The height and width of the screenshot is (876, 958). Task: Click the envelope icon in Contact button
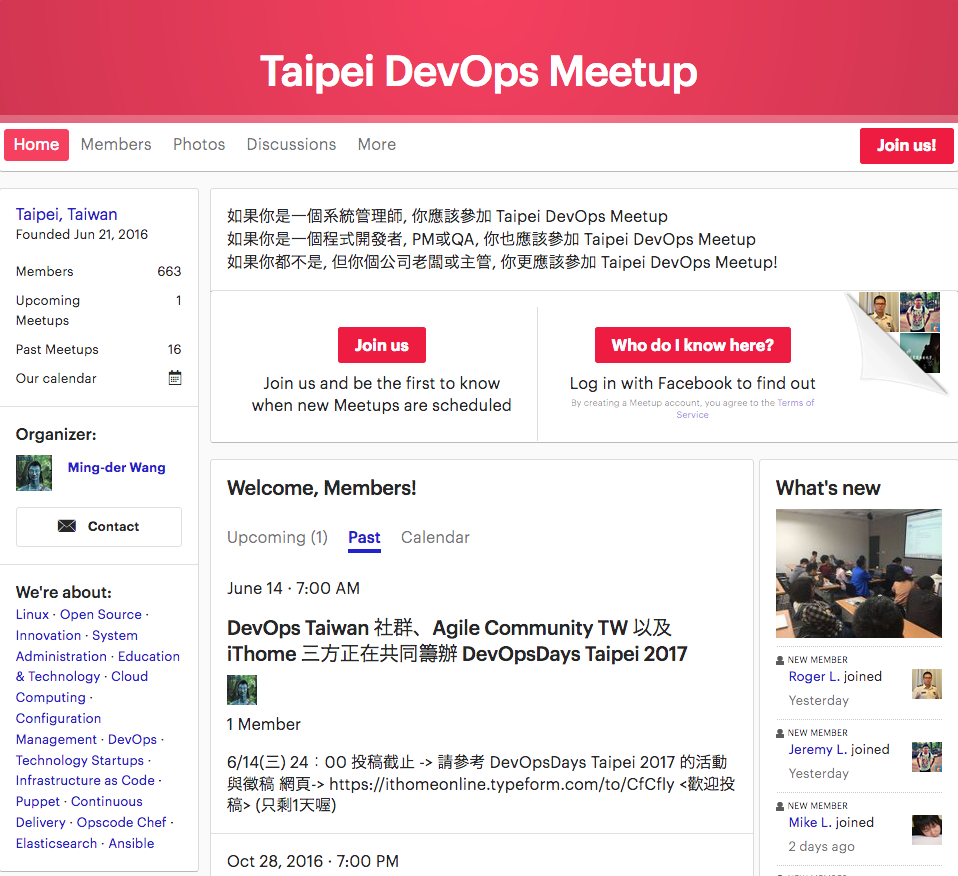[x=67, y=526]
